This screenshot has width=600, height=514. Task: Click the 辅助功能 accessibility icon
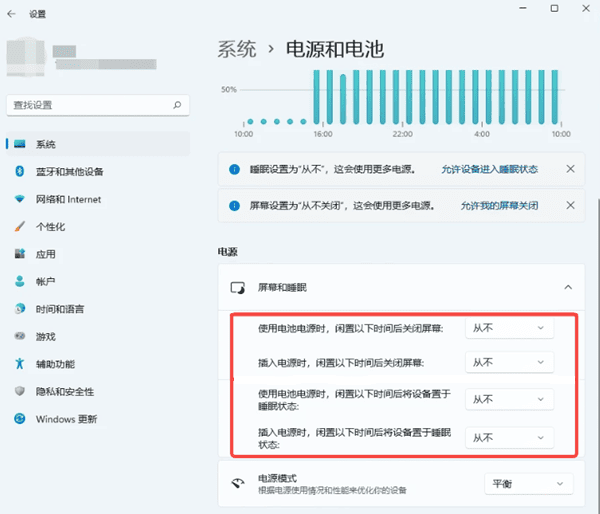(x=20, y=363)
